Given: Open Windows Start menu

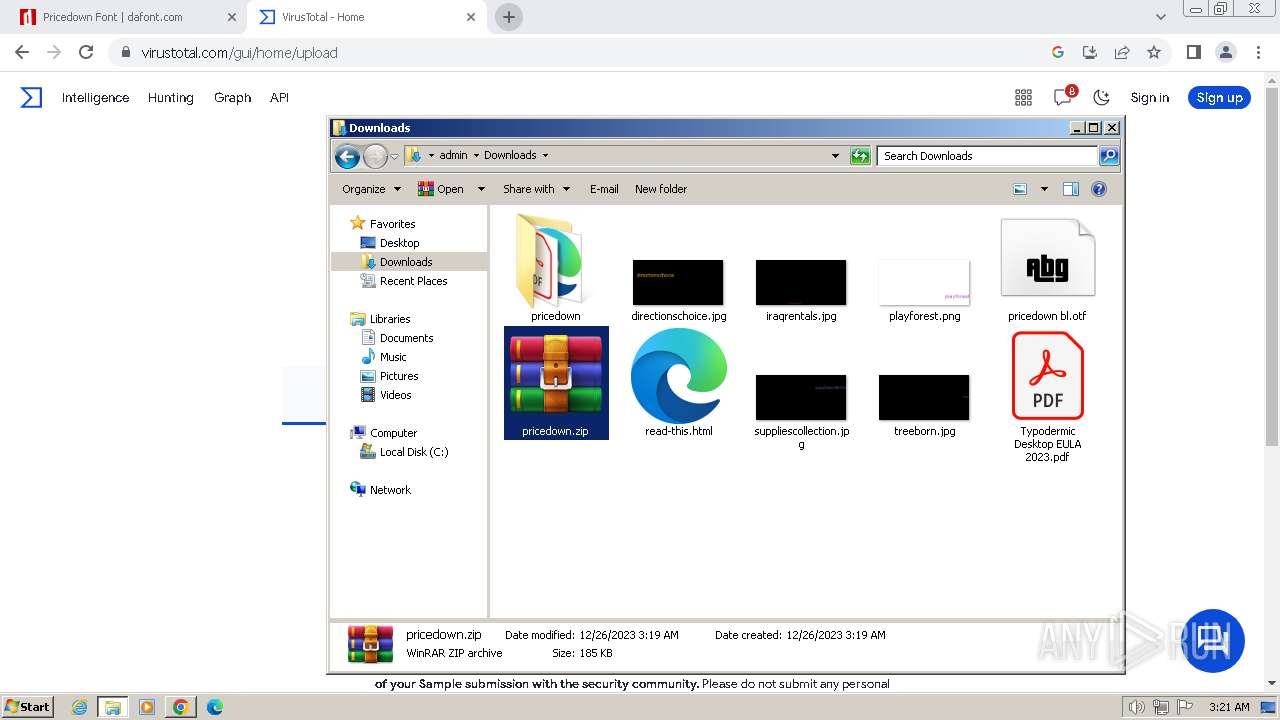Looking at the screenshot, I should (27, 706).
